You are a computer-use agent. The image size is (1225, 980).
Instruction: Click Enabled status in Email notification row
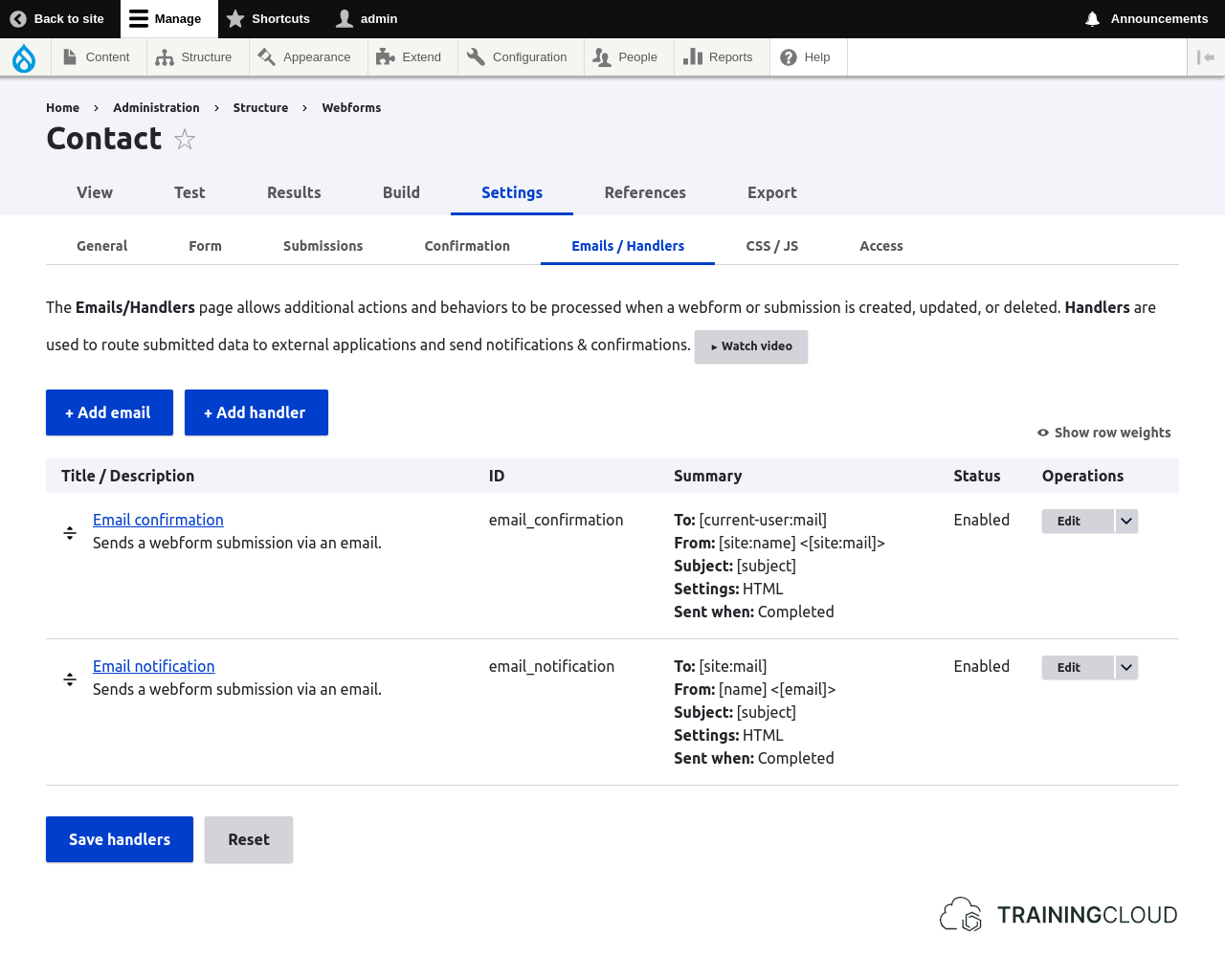coord(981,666)
